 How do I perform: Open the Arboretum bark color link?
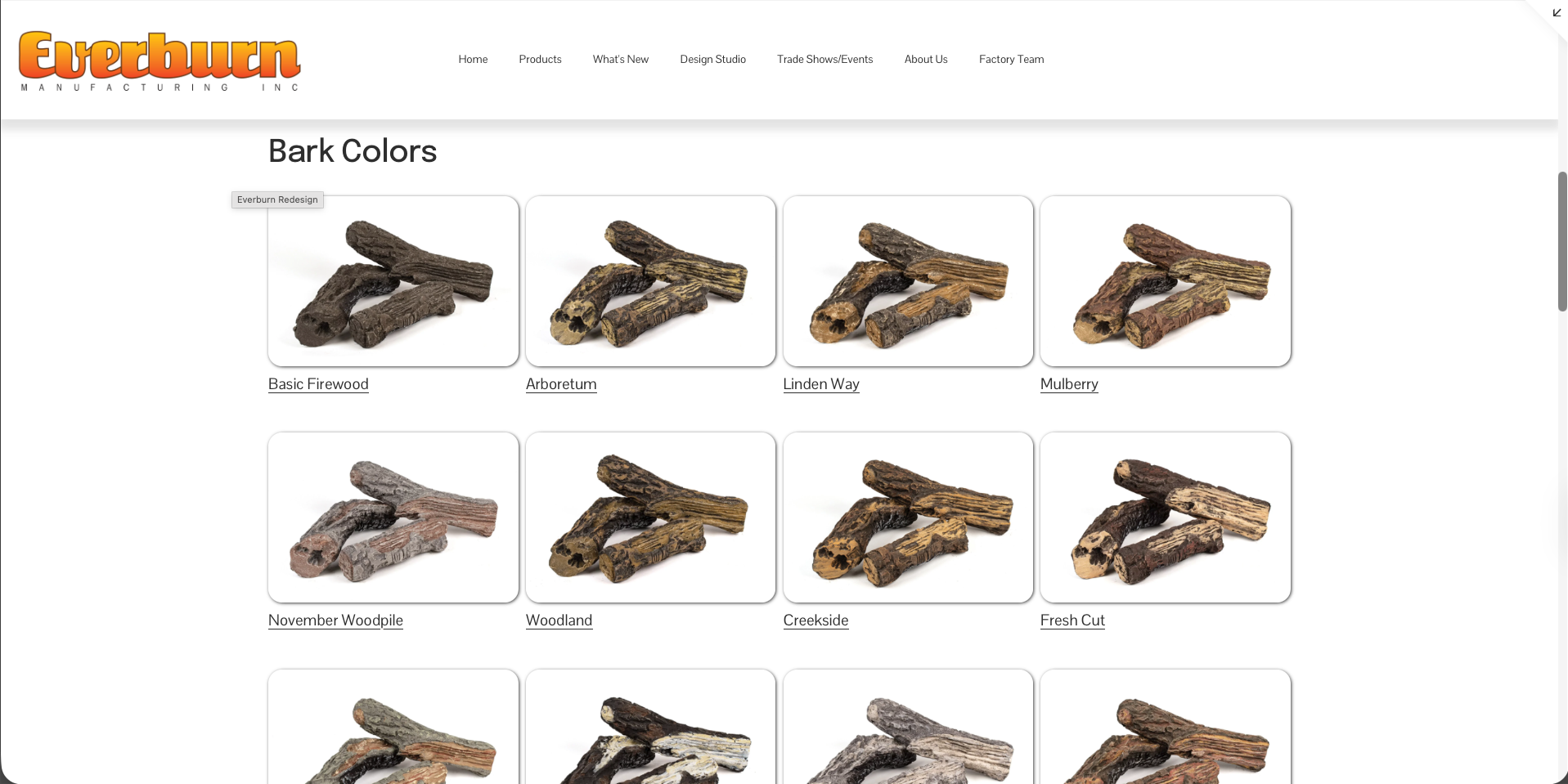point(561,384)
